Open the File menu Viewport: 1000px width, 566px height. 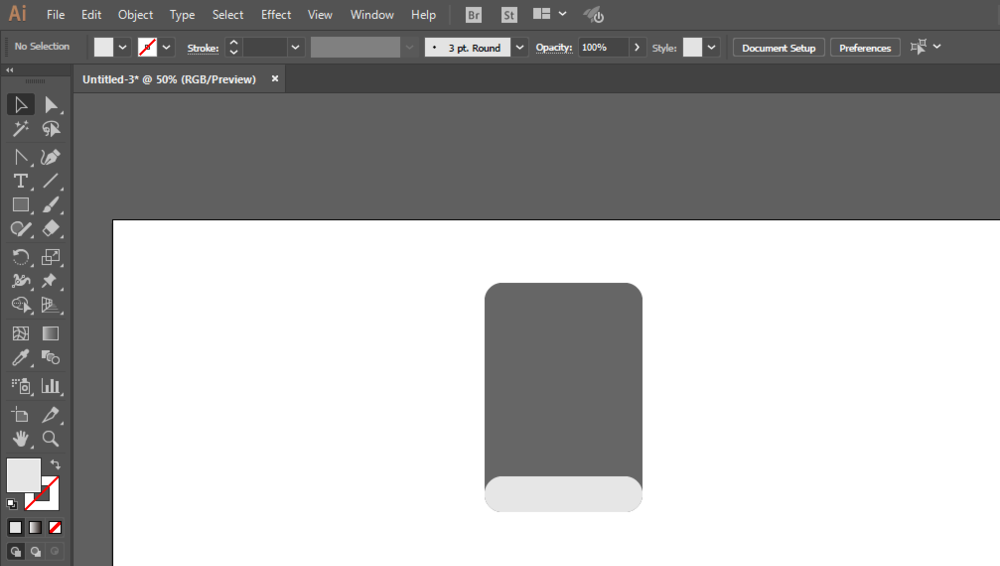coord(55,15)
